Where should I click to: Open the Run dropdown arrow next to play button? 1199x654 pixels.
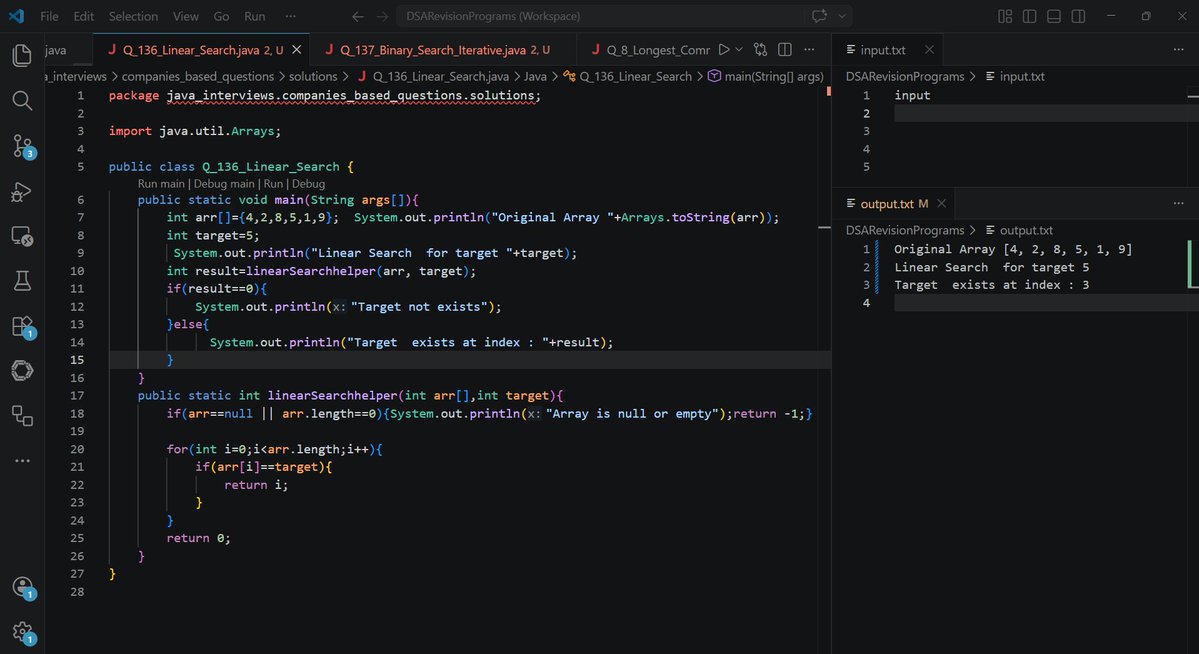[739, 50]
